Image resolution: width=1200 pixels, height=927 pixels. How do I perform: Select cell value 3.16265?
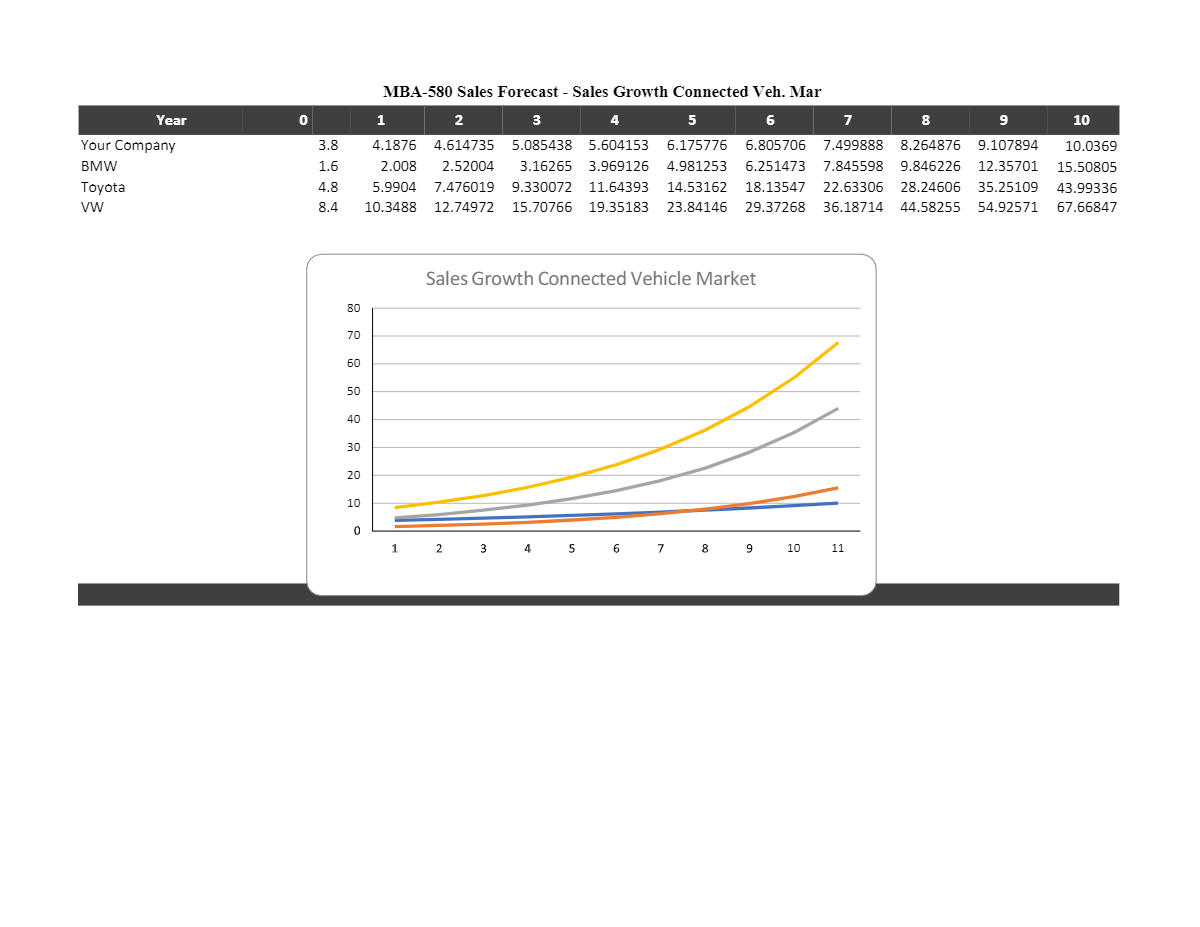click(546, 166)
